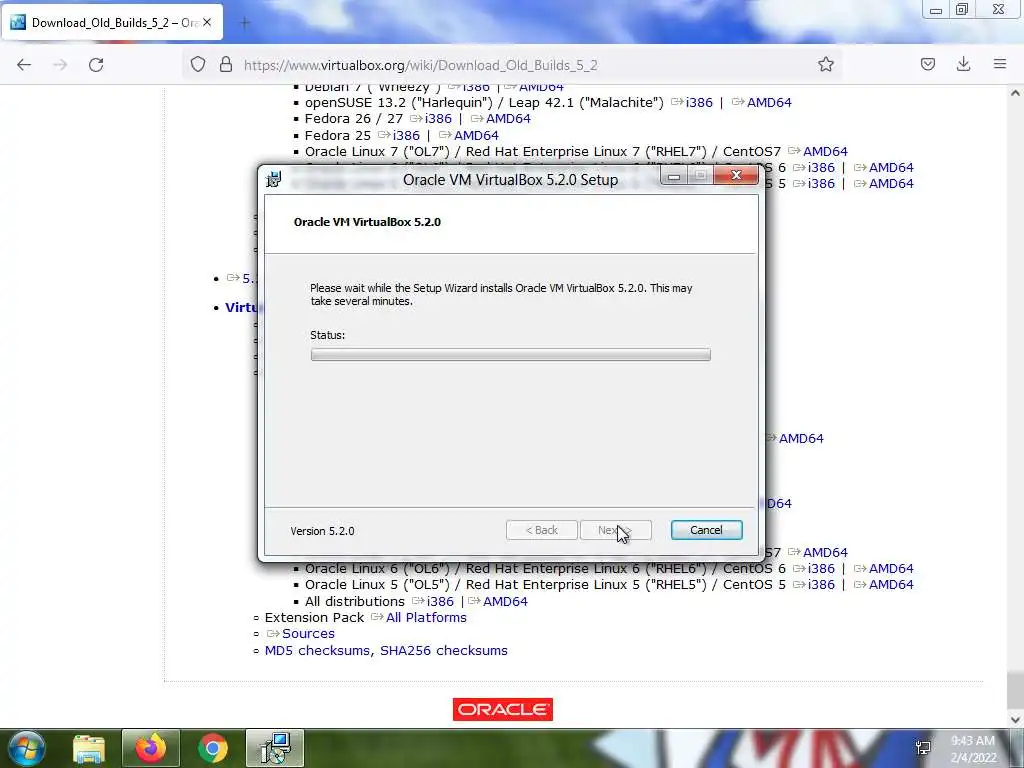Click the disabled Next button in Setup
This screenshot has height=768, width=1024.
click(x=615, y=530)
